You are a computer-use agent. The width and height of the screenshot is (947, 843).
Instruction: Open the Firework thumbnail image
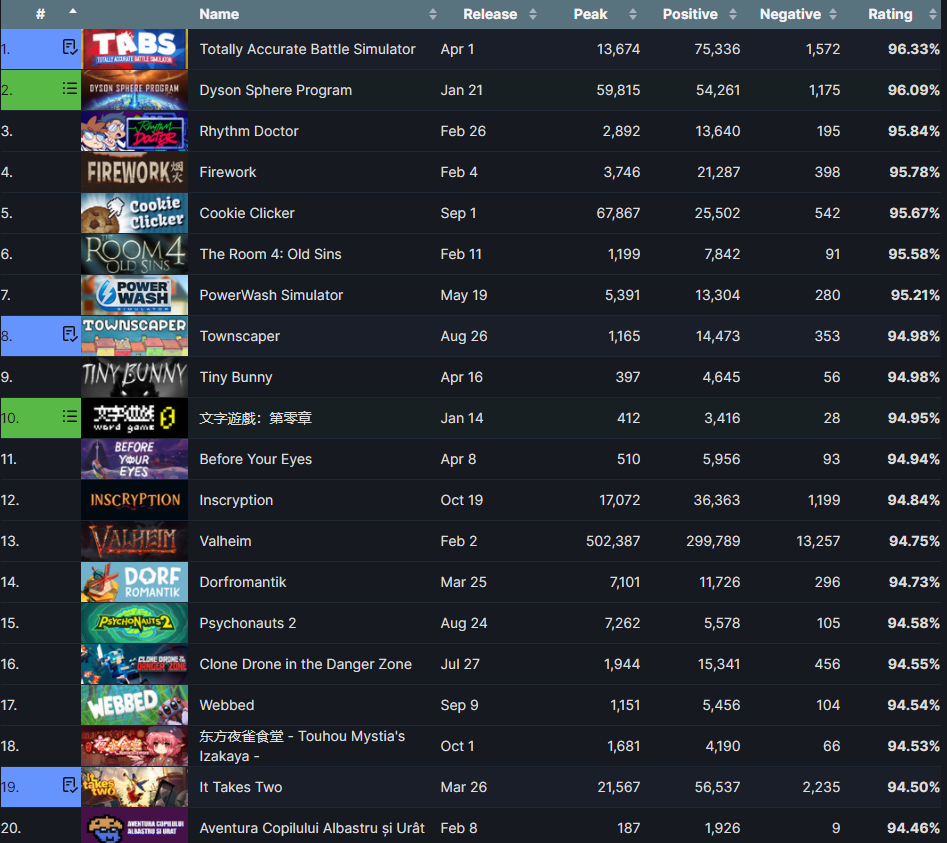[134, 172]
